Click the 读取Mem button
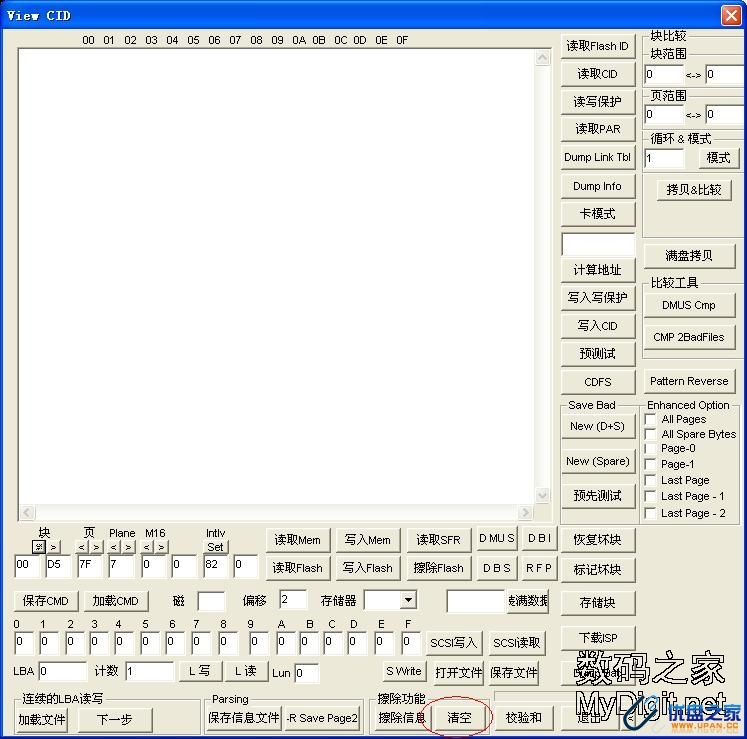747x739 pixels. [298, 540]
